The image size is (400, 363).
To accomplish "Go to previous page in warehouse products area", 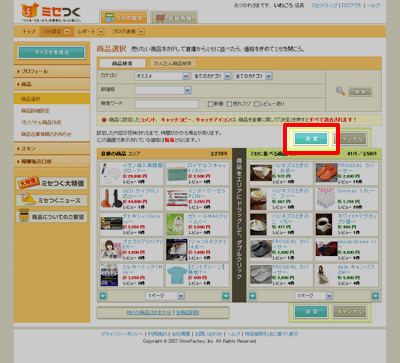I will coord(103,296).
